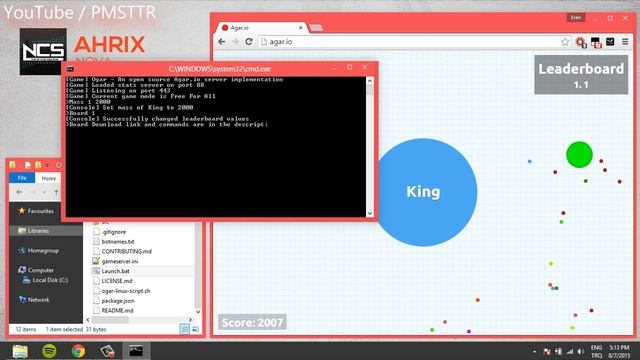Click the Launch.bat file icon
Screen dimensions: 640x360
(96, 271)
